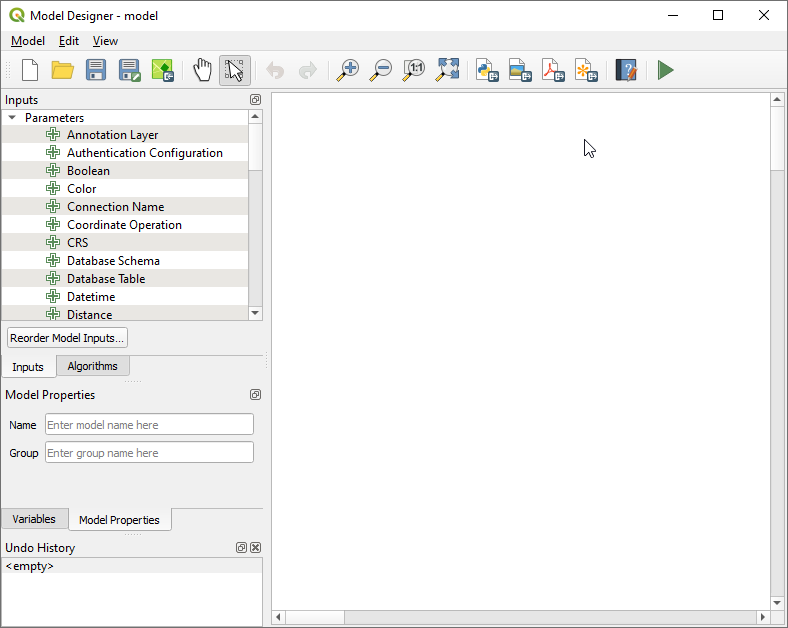Viewport: 788px width, 628px height.
Task: Click the Reorder Model Inputs button
Action: 67,338
